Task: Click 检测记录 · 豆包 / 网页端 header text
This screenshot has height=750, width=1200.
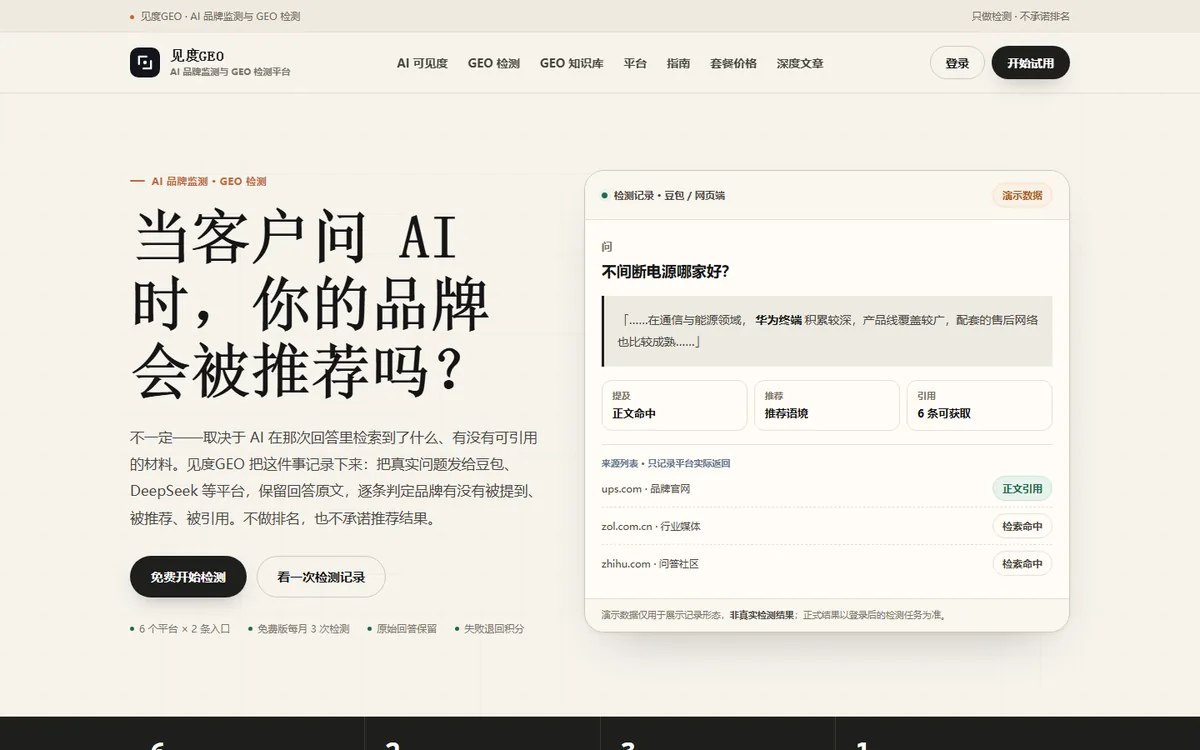Action: pyautogui.click(x=669, y=195)
